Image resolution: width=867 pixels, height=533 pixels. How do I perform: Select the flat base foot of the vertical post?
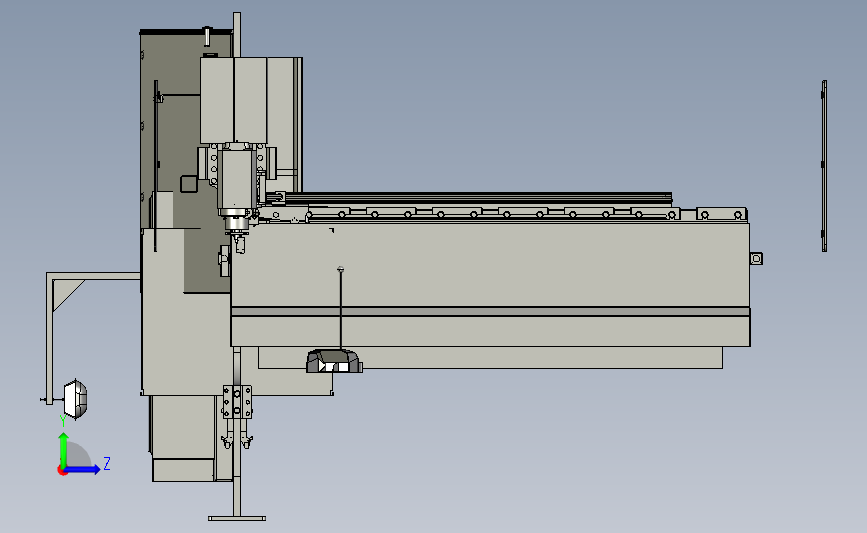[x=237, y=518]
